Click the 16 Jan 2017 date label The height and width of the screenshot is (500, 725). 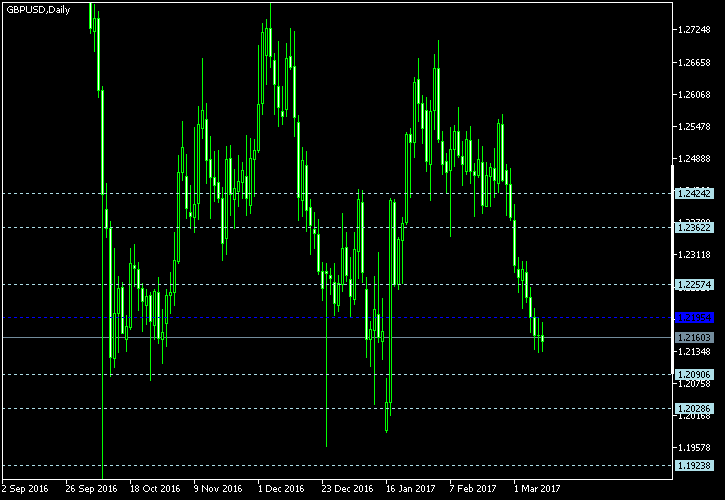tap(411, 488)
